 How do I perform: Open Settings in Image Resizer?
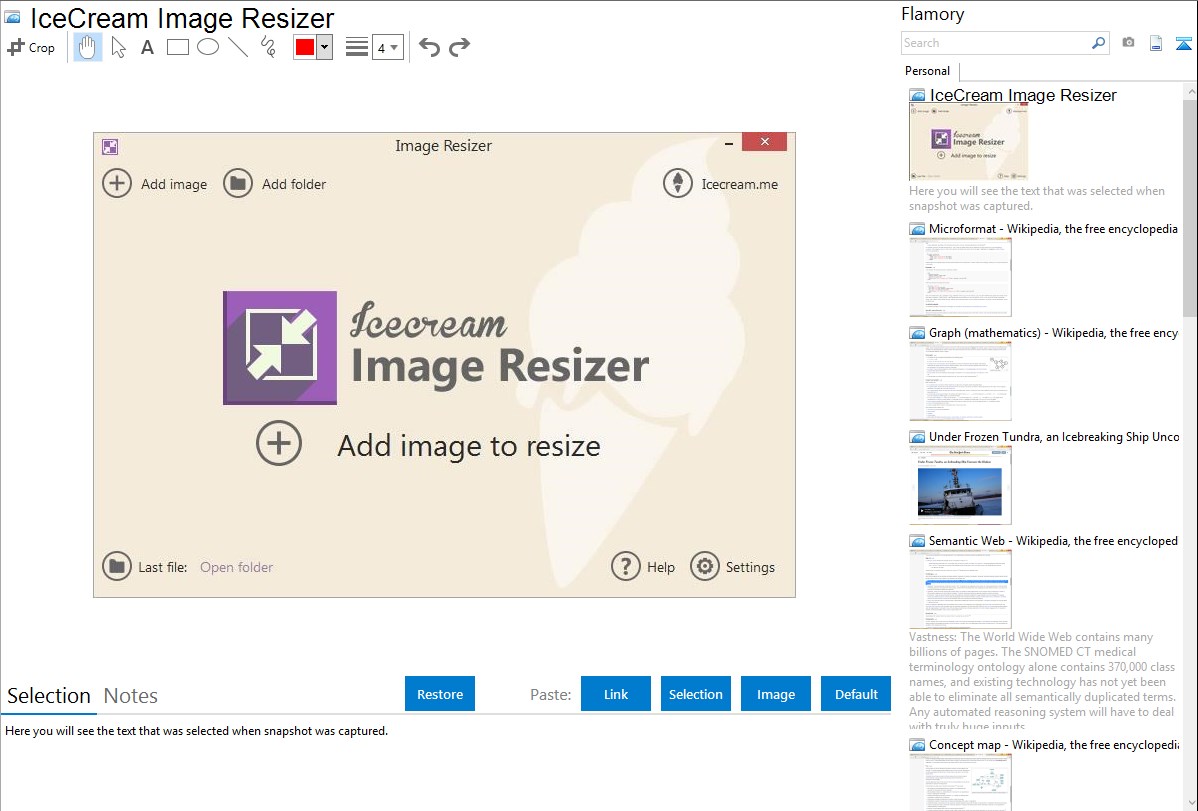click(x=733, y=566)
